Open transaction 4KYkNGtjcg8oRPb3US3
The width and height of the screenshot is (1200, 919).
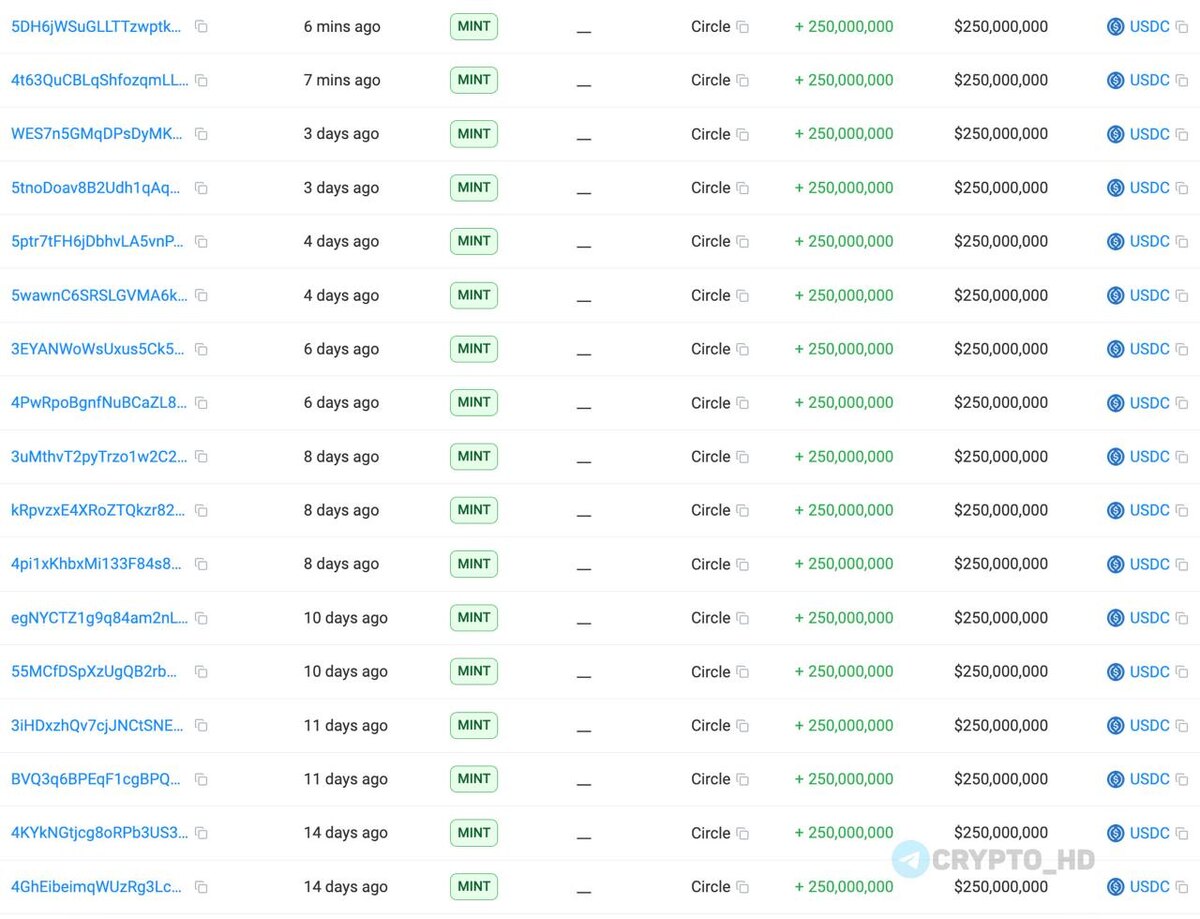tap(99, 833)
